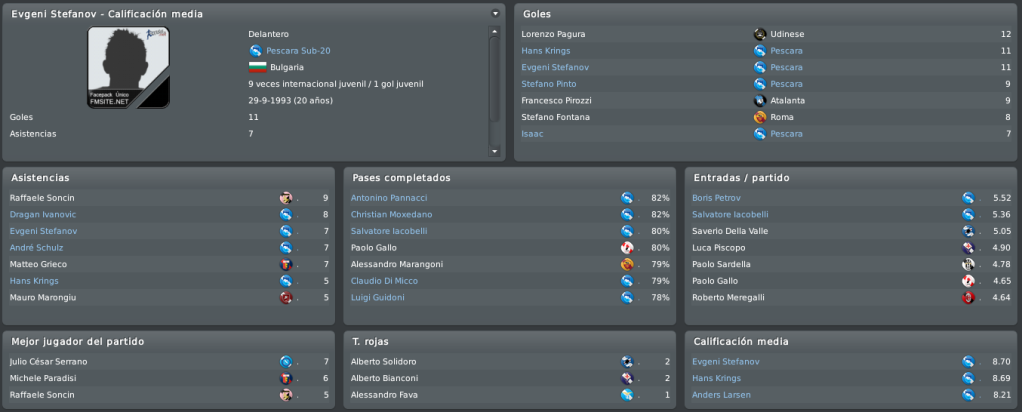This screenshot has width=1022, height=412.
Task: Click the Bulgaria flag icon
Action: (257, 67)
